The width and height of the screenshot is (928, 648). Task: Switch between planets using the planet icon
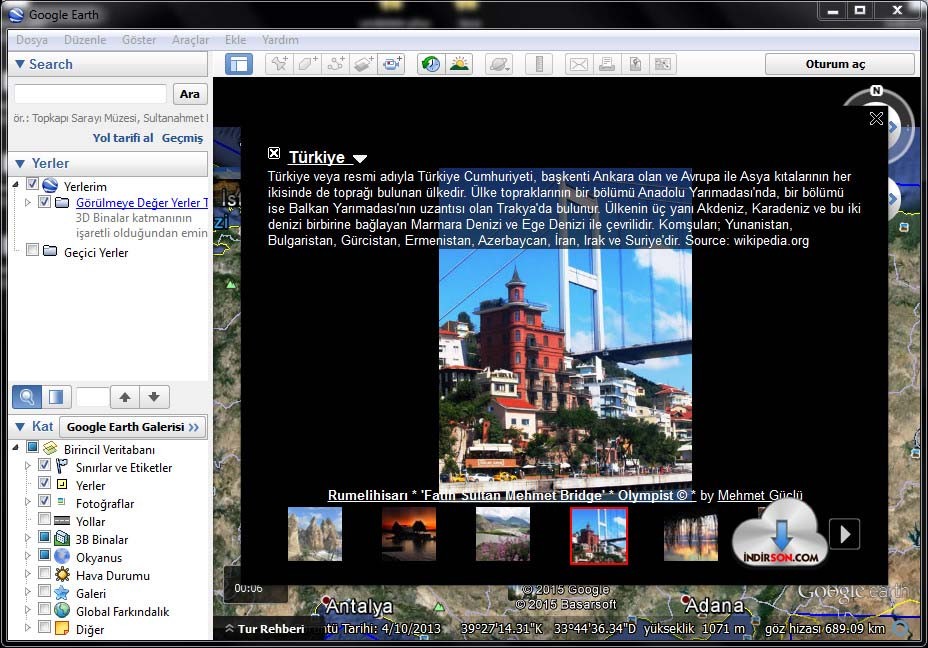click(x=499, y=64)
